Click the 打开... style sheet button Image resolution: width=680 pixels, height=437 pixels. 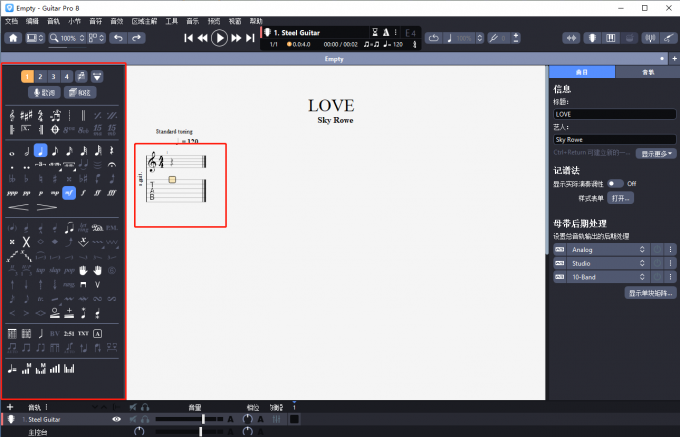tap(622, 198)
